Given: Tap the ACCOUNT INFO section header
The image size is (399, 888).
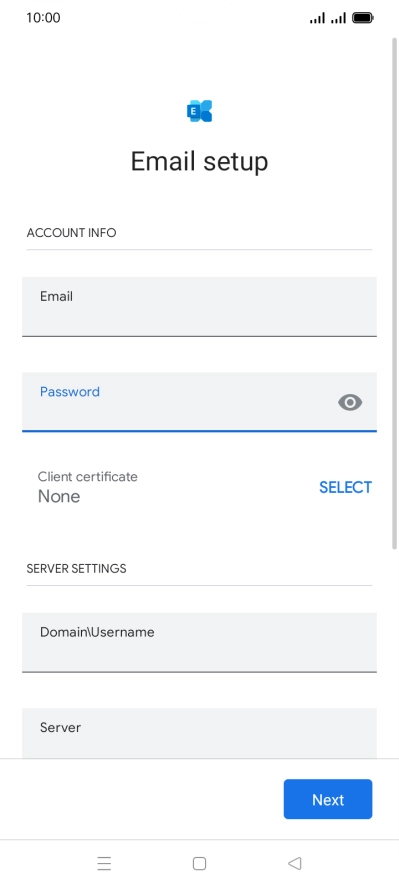Looking at the screenshot, I should (x=71, y=233).
